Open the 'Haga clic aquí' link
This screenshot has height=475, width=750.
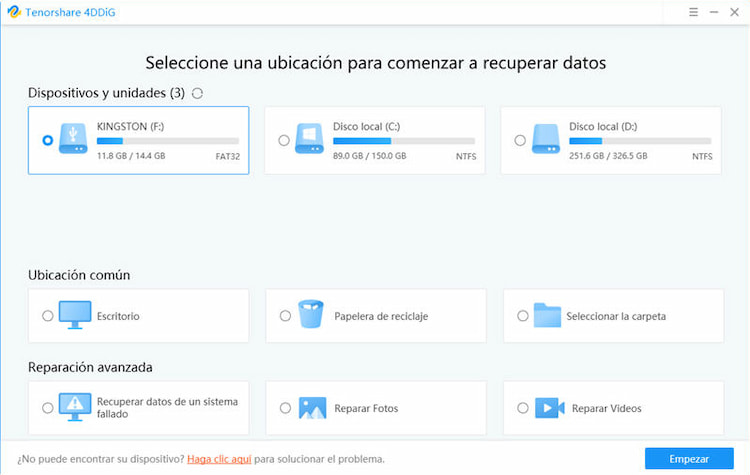click(x=219, y=459)
